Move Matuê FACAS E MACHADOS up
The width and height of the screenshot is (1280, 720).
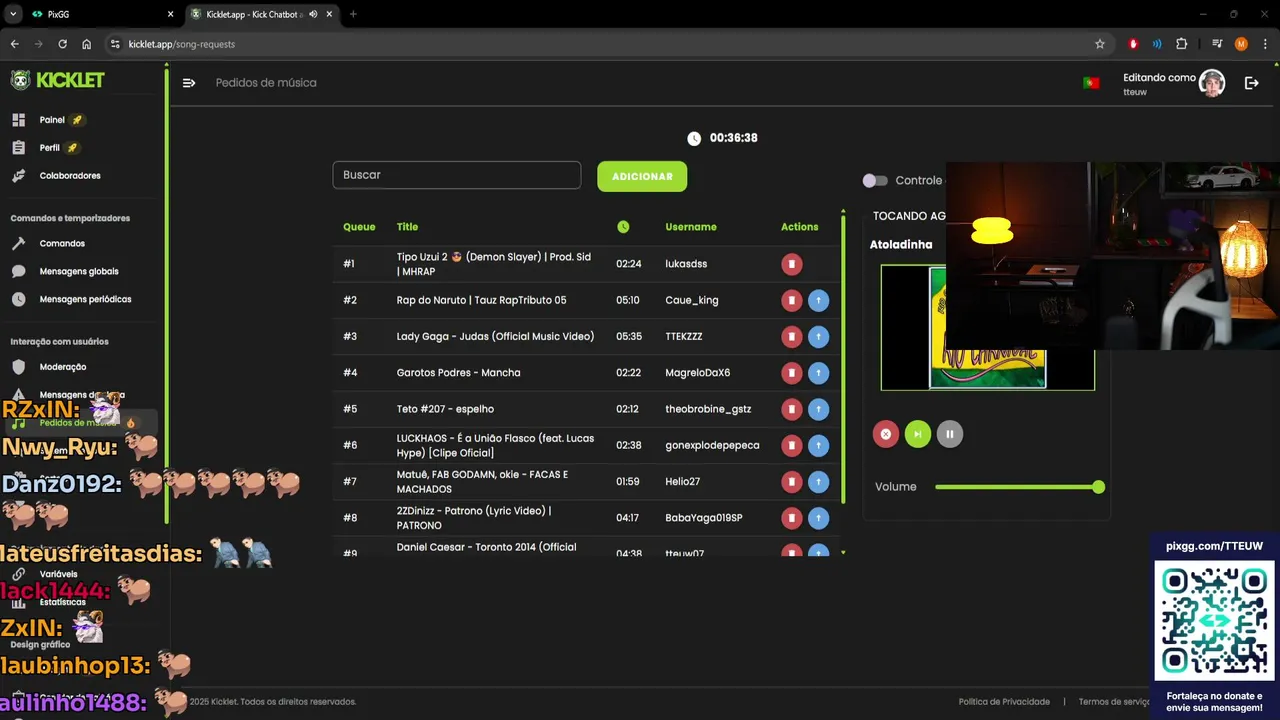click(818, 482)
